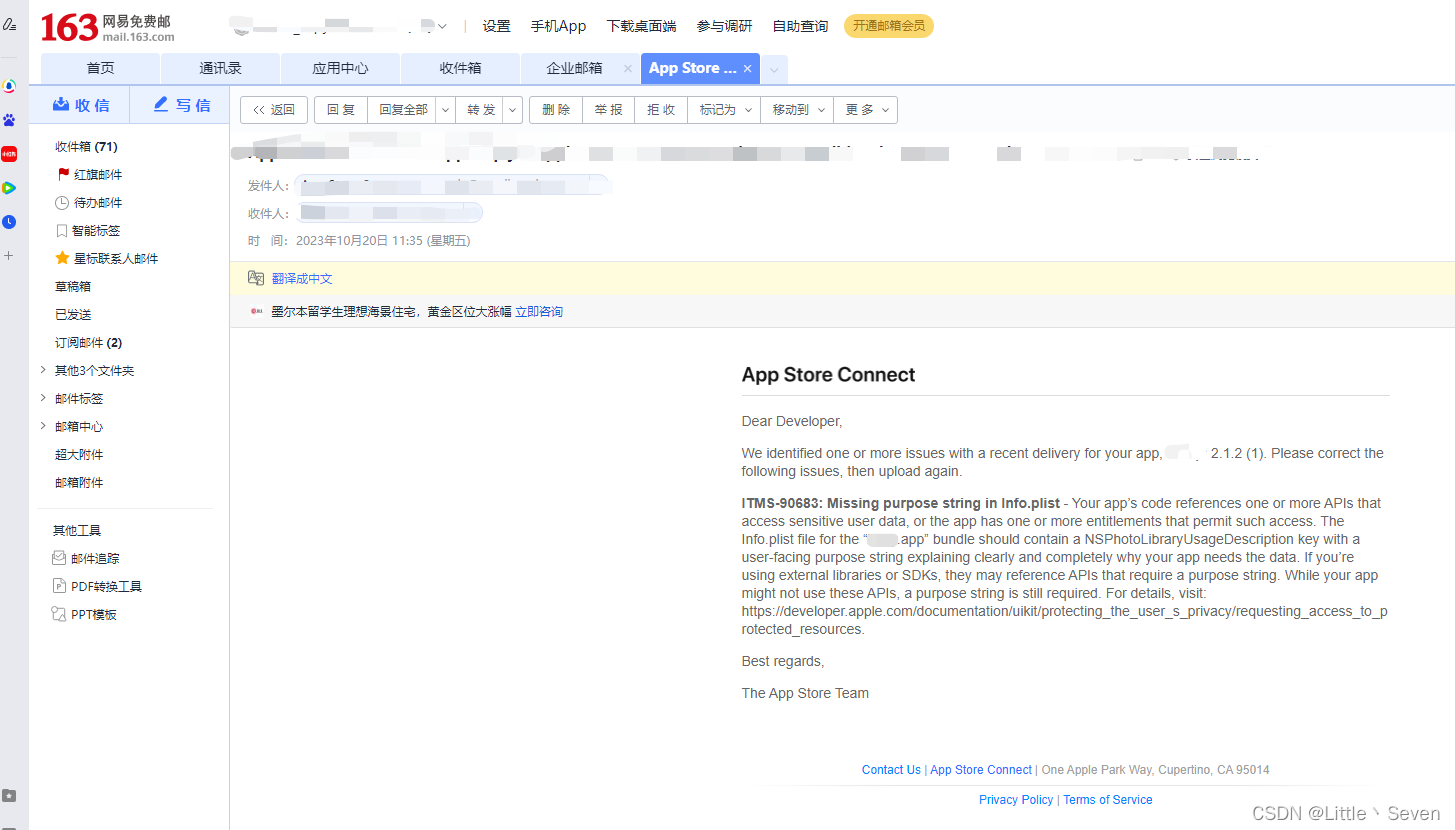1455x830 pixels.
Task: Open the account name dropdown arrow
Action: pos(442,27)
